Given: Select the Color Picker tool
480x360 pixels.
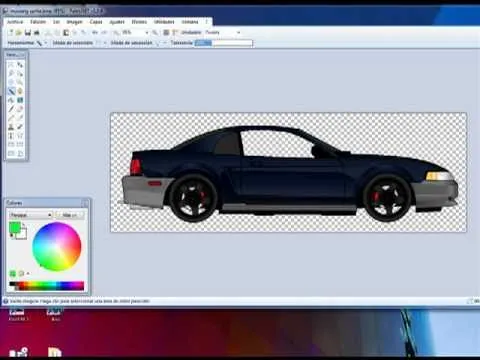Looking at the screenshot, I should [20, 118].
